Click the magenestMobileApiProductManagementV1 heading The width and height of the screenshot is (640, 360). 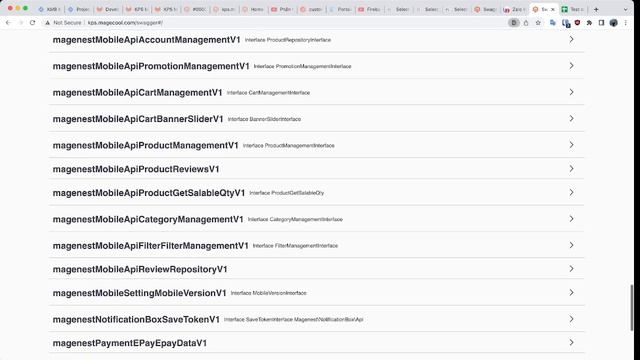click(x=146, y=145)
